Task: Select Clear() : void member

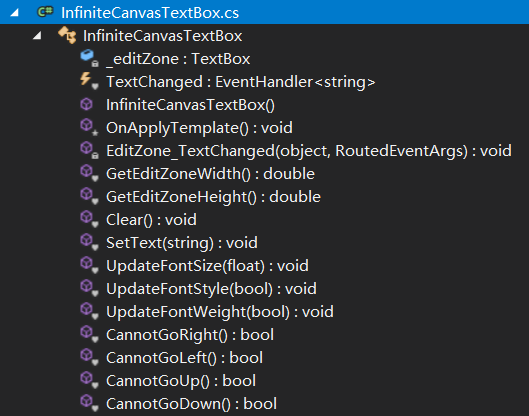Action: [151, 220]
